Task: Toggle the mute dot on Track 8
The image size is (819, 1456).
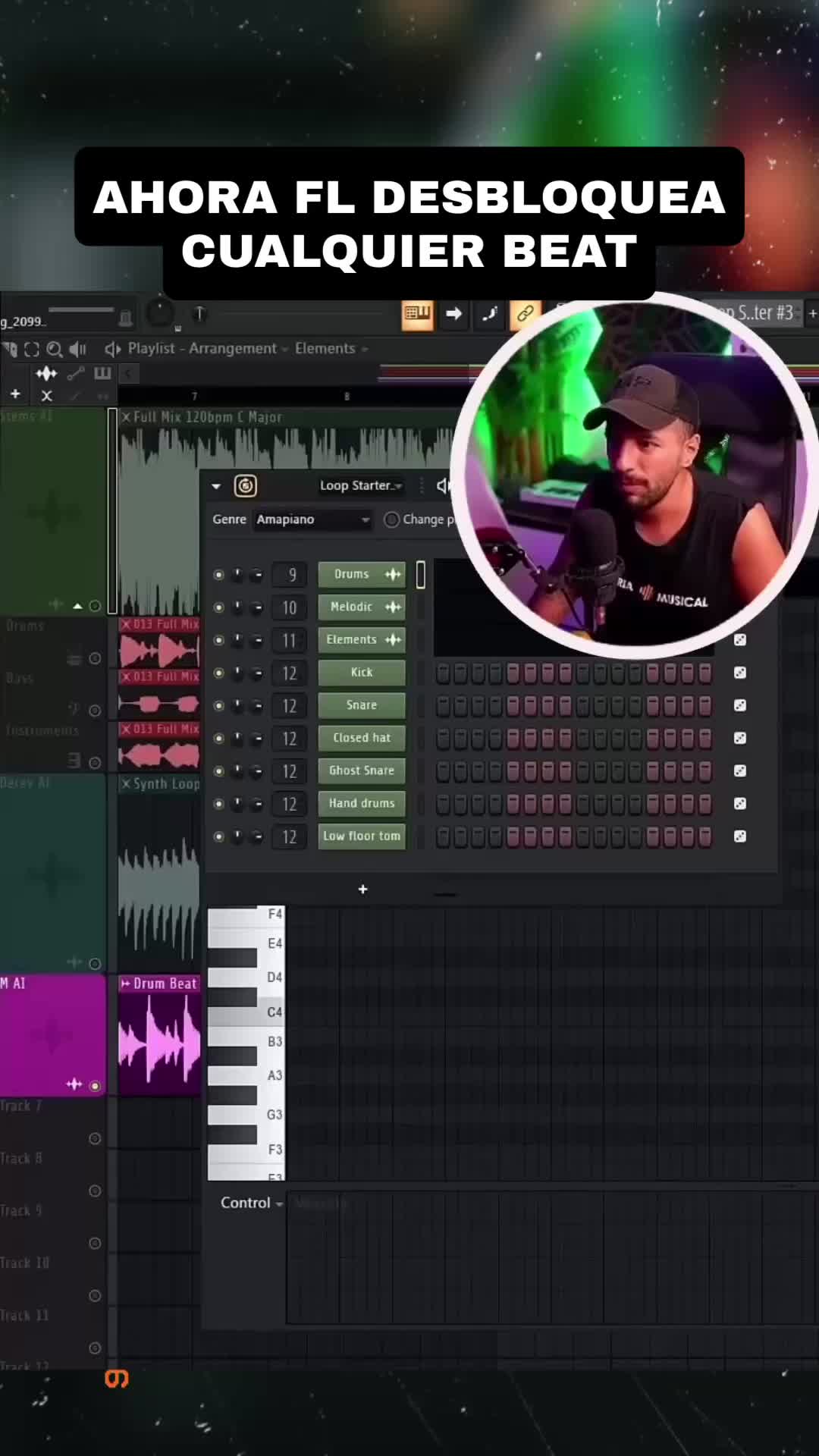Action: [x=95, y=1191]
